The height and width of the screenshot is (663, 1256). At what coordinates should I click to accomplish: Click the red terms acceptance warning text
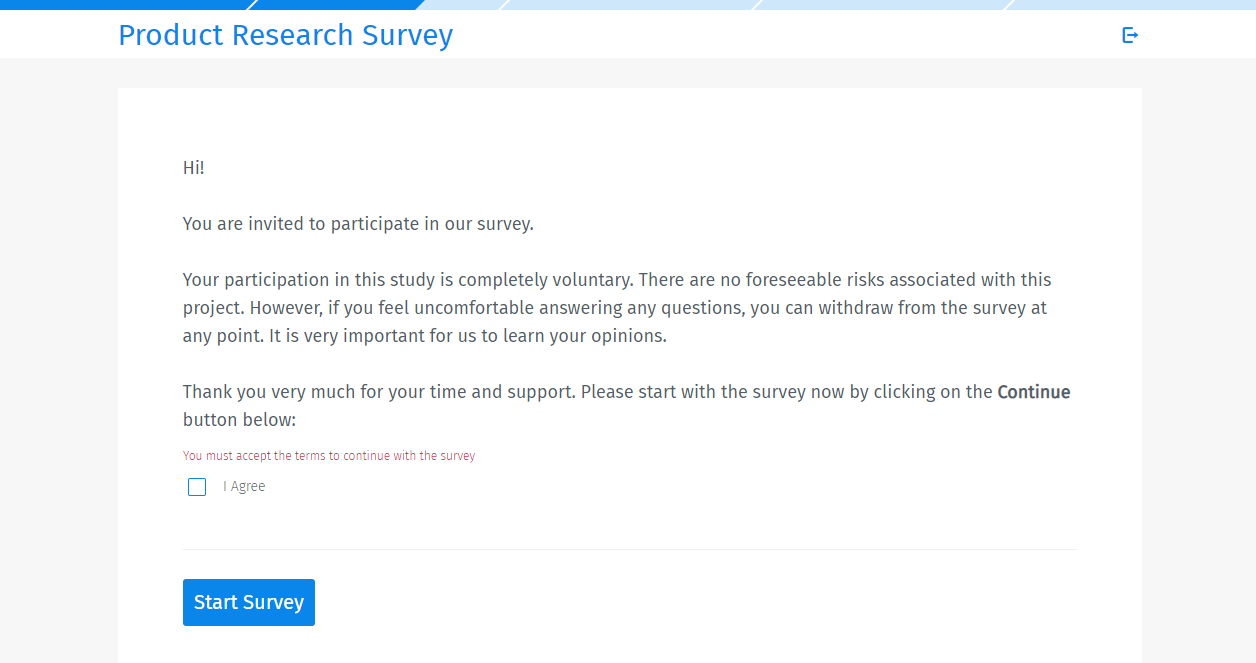click(328, 455)
